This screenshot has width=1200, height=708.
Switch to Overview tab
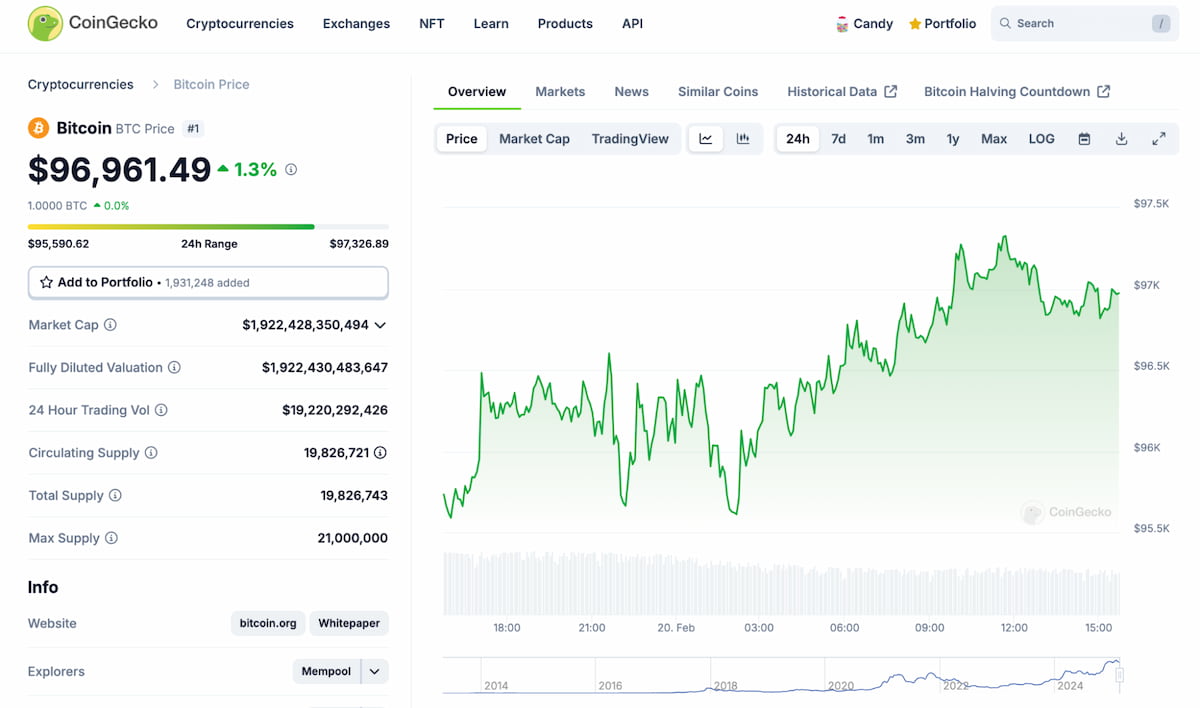[477, 91]
